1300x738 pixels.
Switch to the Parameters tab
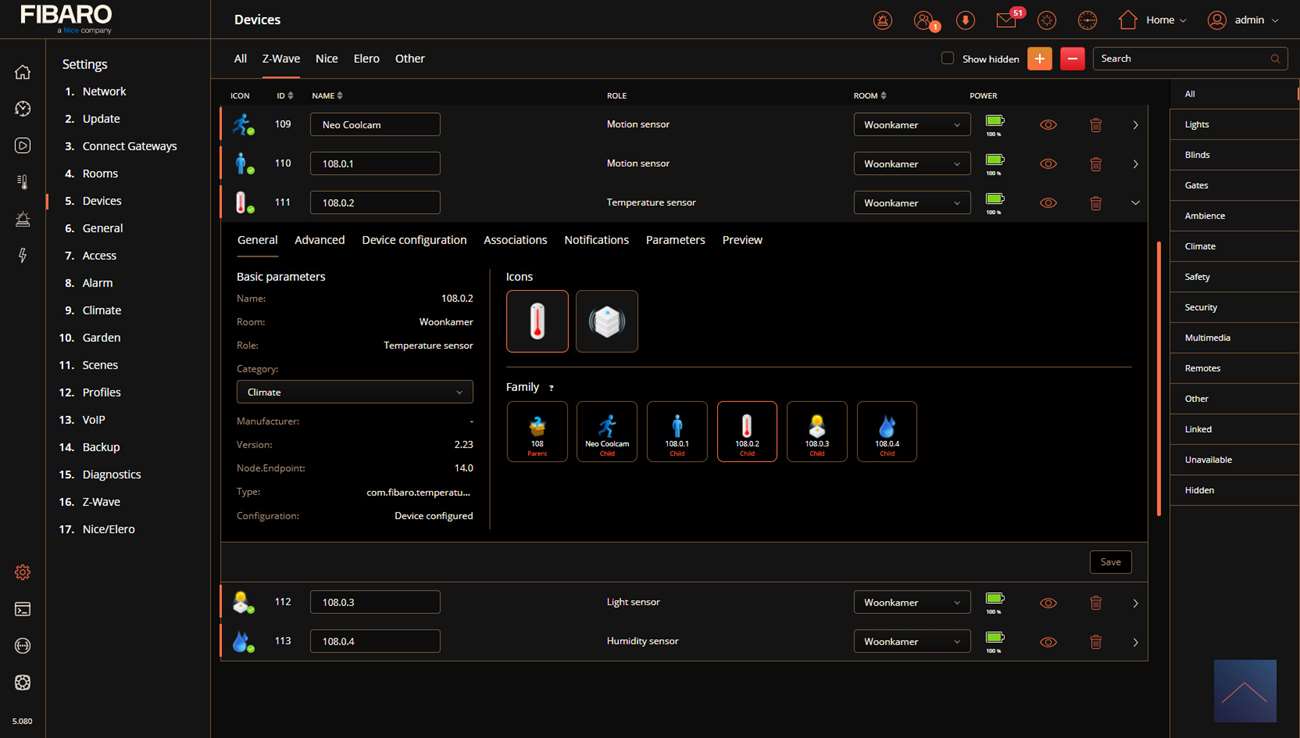[x=675, y=240]
